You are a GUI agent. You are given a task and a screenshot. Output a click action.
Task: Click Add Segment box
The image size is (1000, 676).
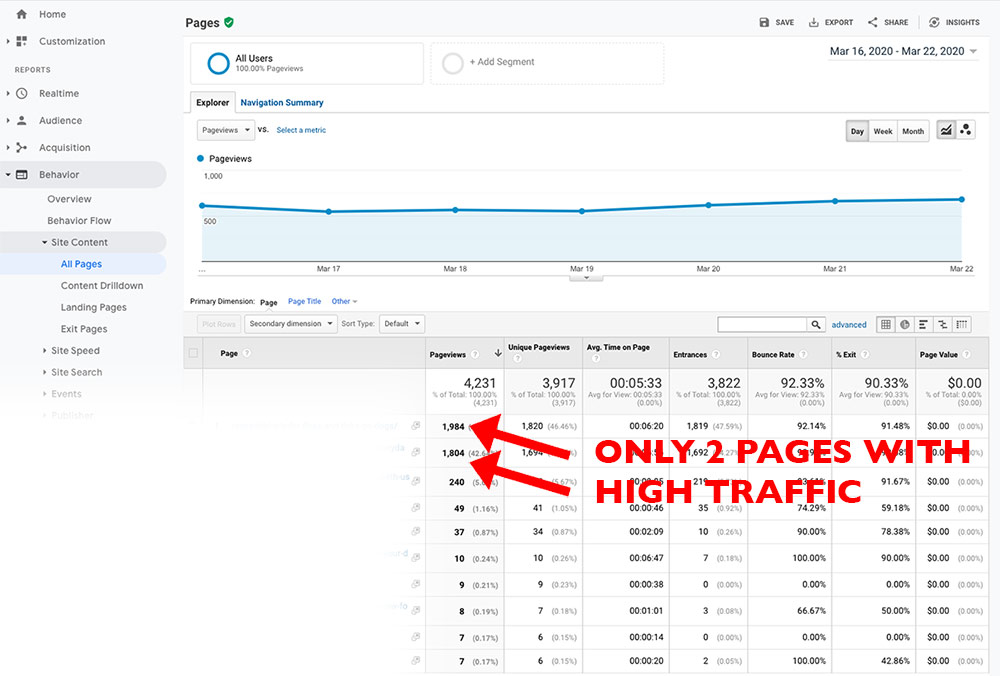pos(547,63)
